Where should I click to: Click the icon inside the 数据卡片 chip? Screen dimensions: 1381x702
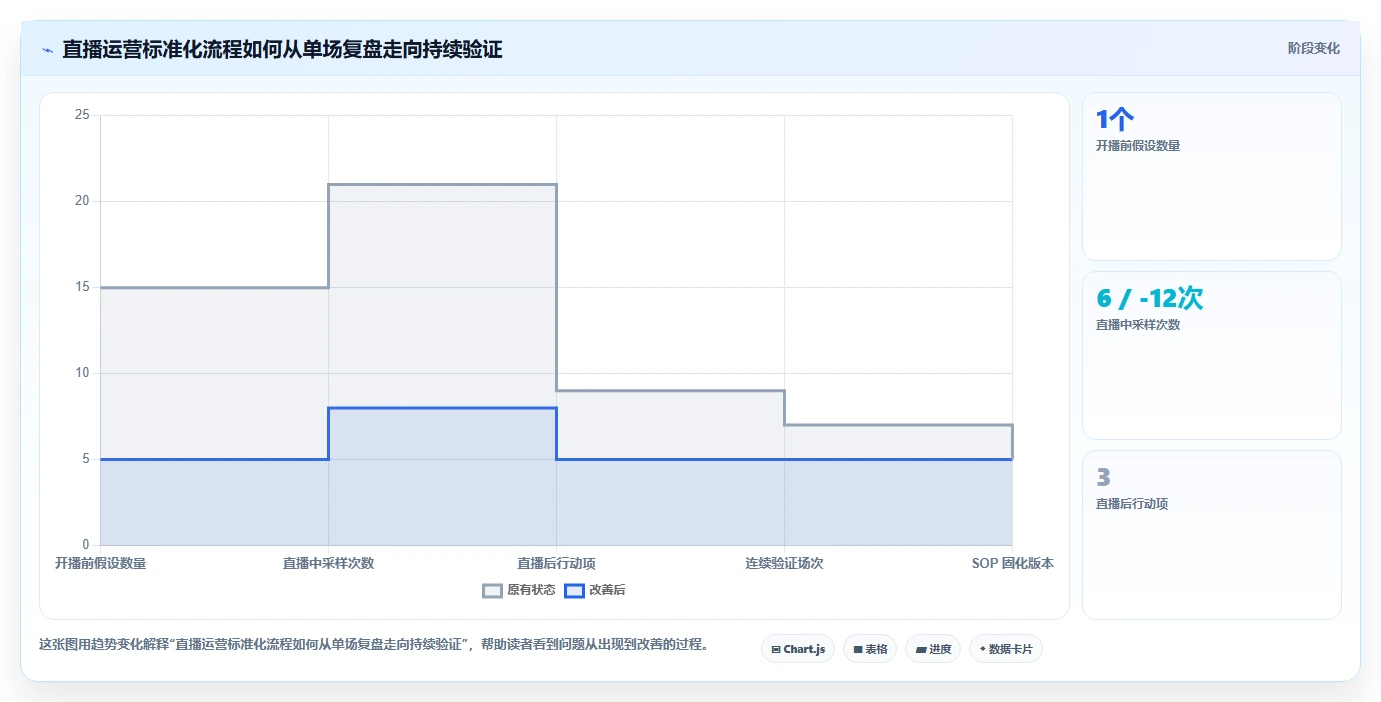(x=983, y=650)
